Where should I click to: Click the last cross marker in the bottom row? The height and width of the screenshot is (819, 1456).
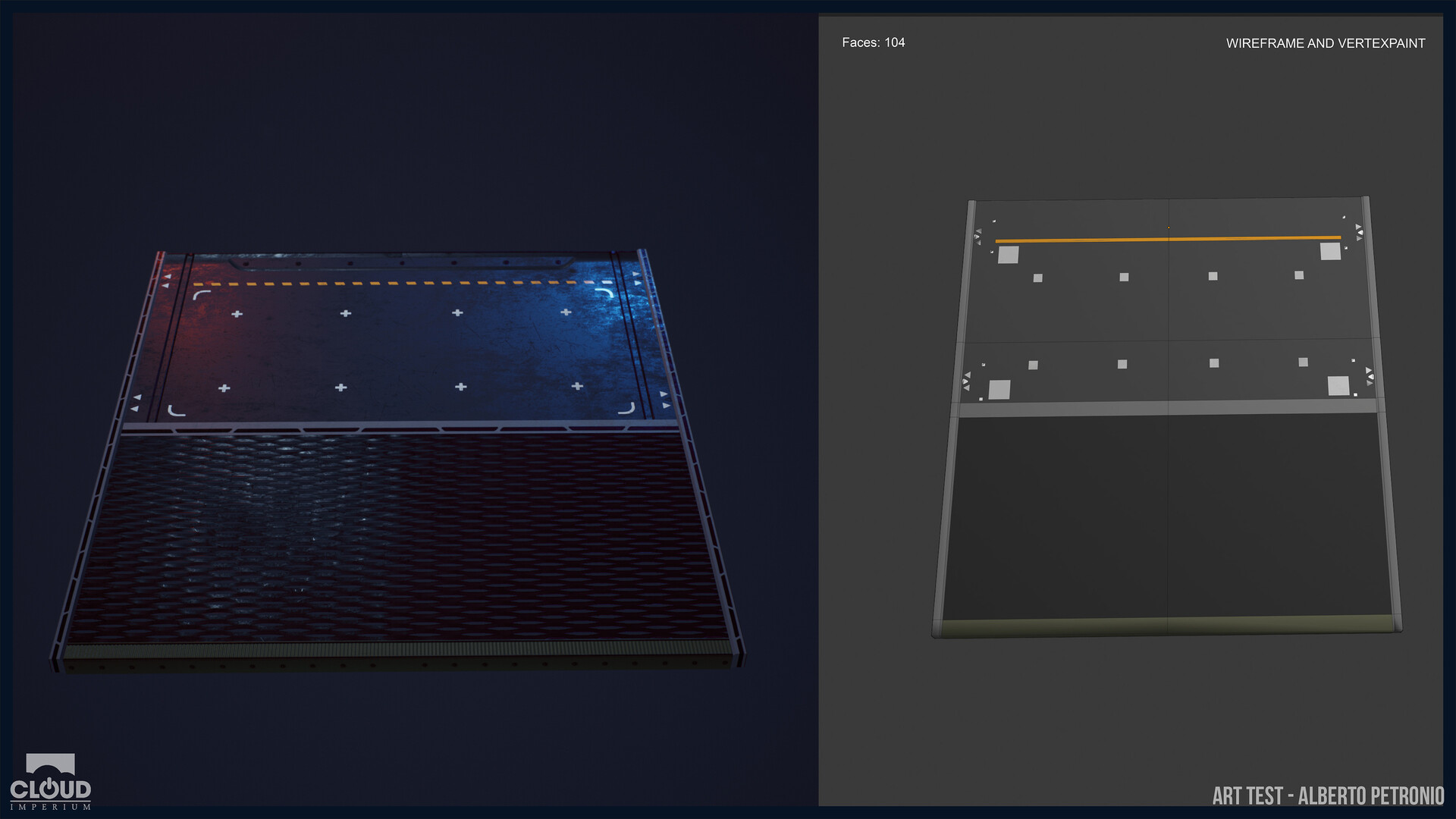[x=577, y=386]
